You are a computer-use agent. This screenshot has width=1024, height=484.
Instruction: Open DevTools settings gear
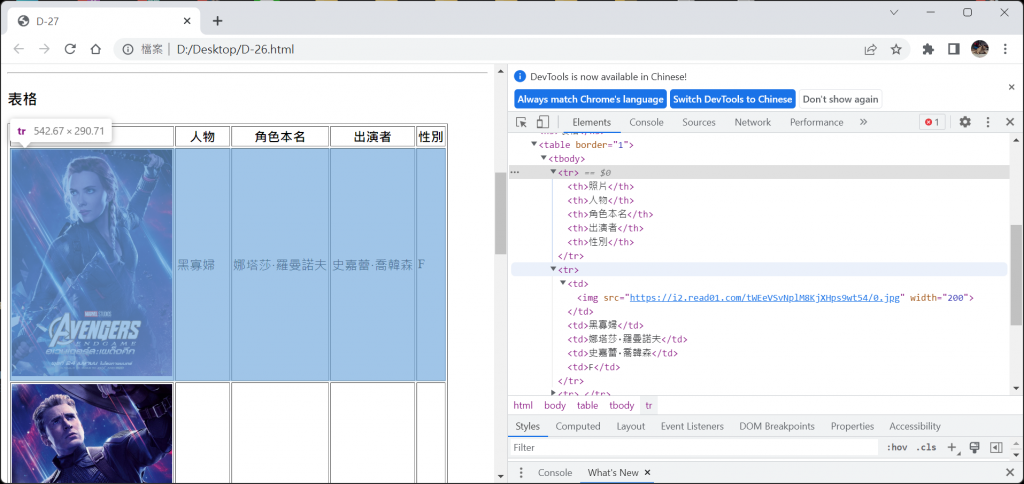click(x=965, y=122)
